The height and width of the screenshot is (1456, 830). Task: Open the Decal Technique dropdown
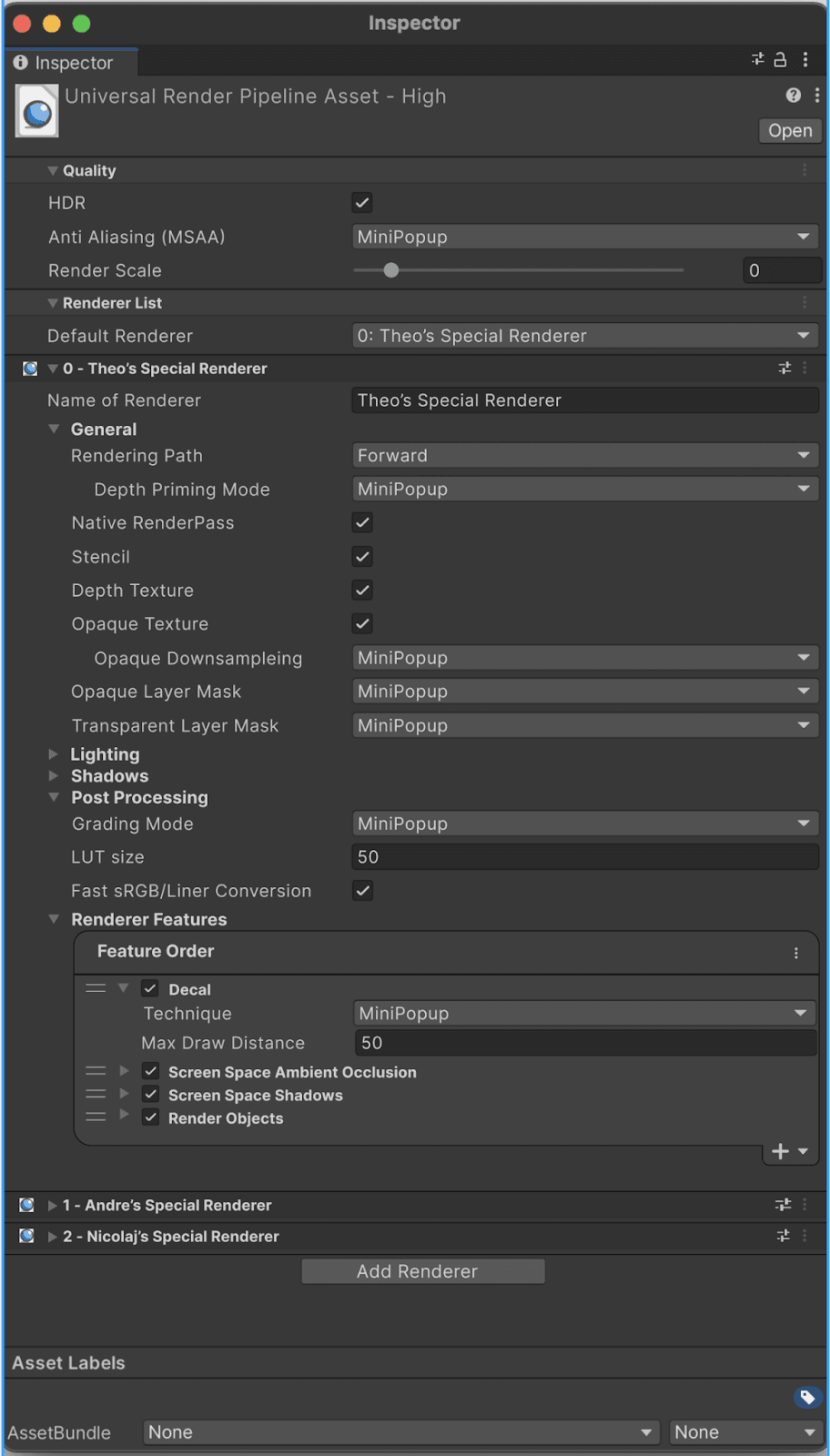click(x=585, y=1013)
